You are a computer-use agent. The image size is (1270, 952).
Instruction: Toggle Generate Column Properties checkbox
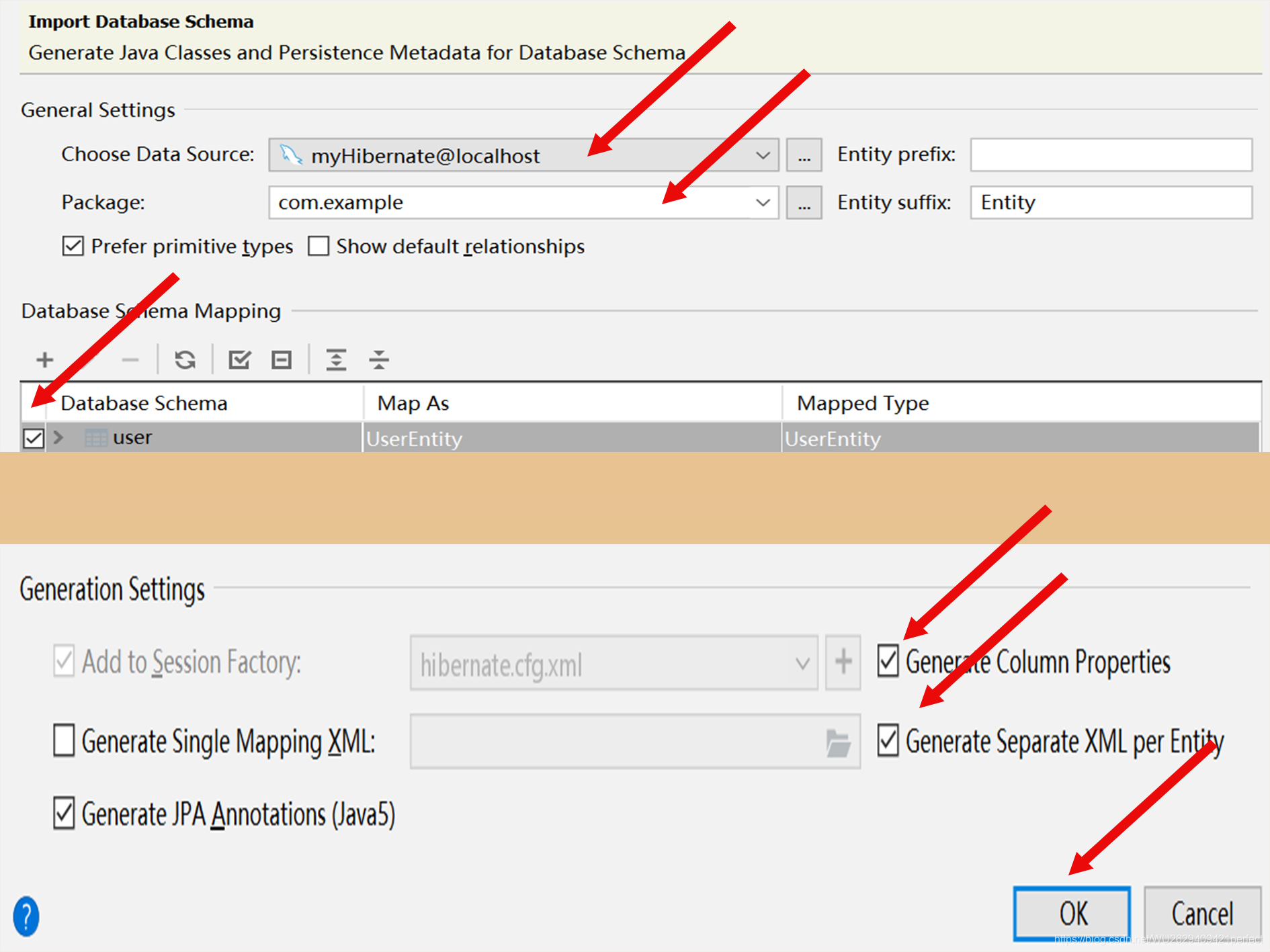click(888, 661)
